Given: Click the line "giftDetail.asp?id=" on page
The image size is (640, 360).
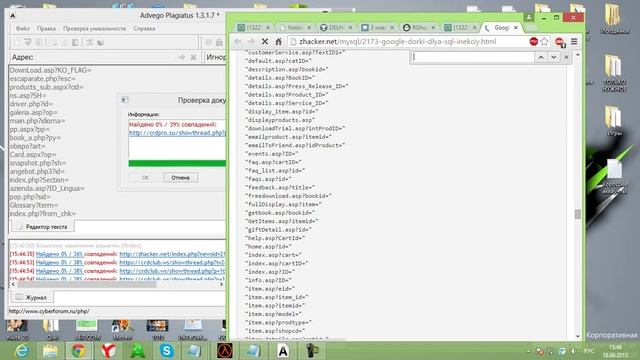Looking at the screenshot, I should pos(278,229).
